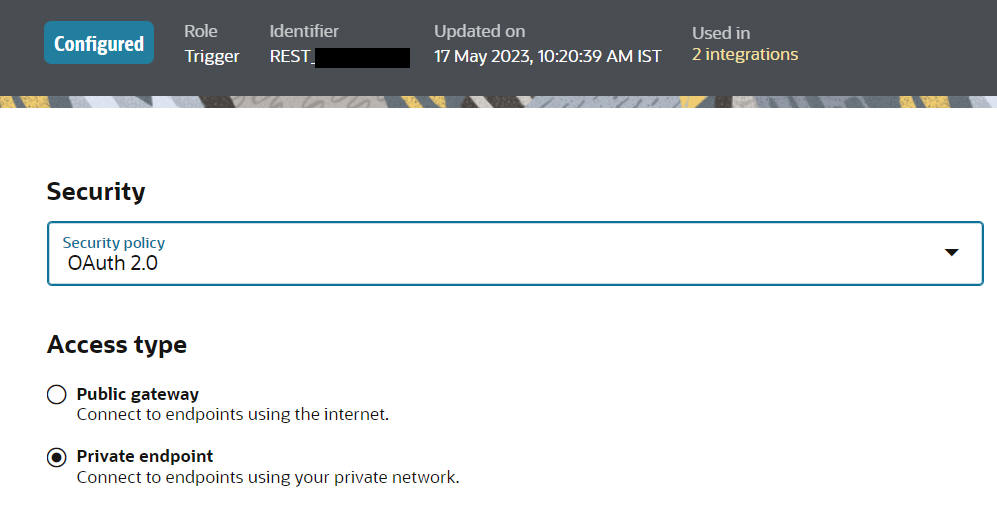Click the Security policy field label
This screenshot has height=513, width=997.
pos(114,243)
